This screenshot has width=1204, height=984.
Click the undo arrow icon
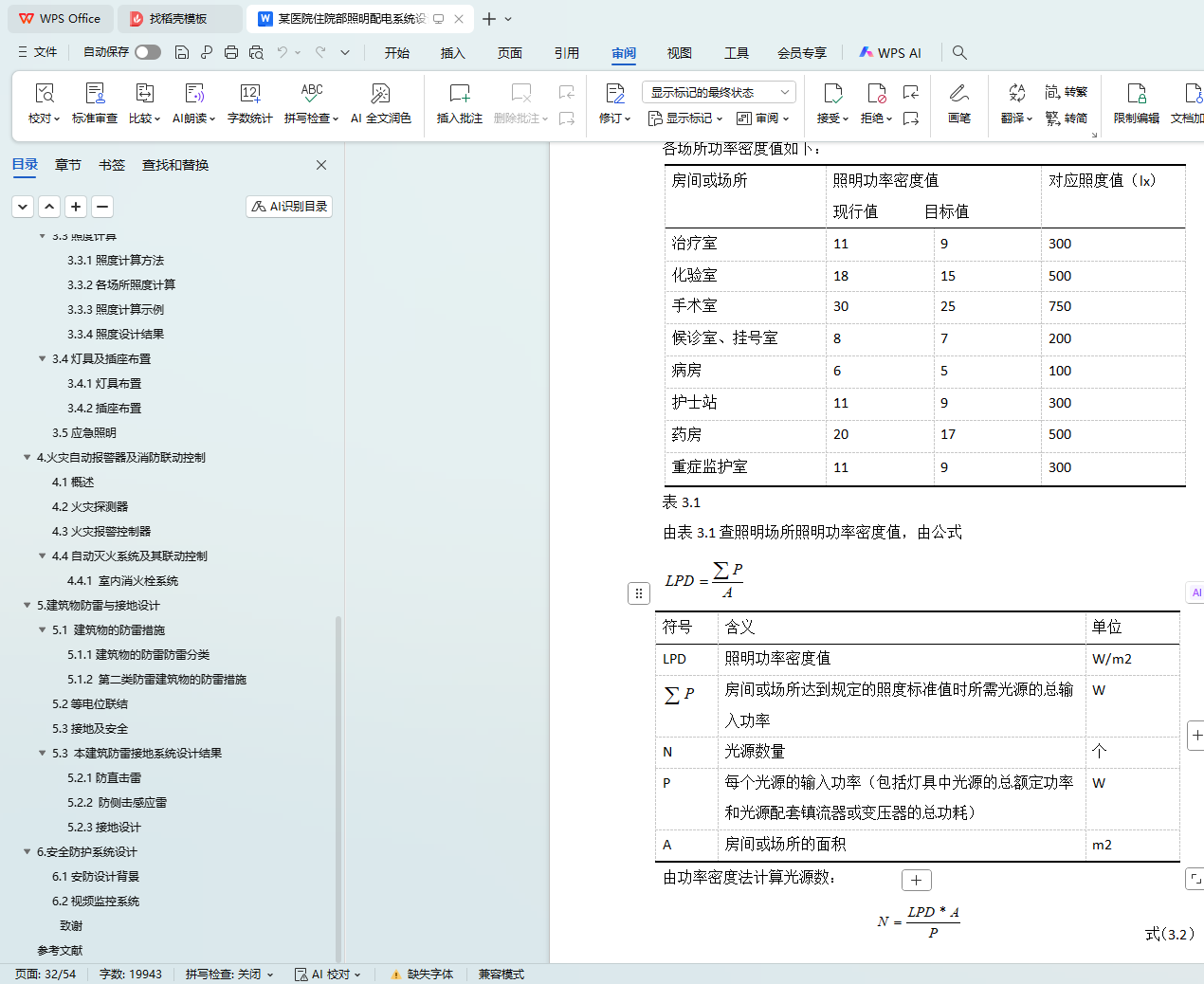pyautogui.click(x=283, y=52)
